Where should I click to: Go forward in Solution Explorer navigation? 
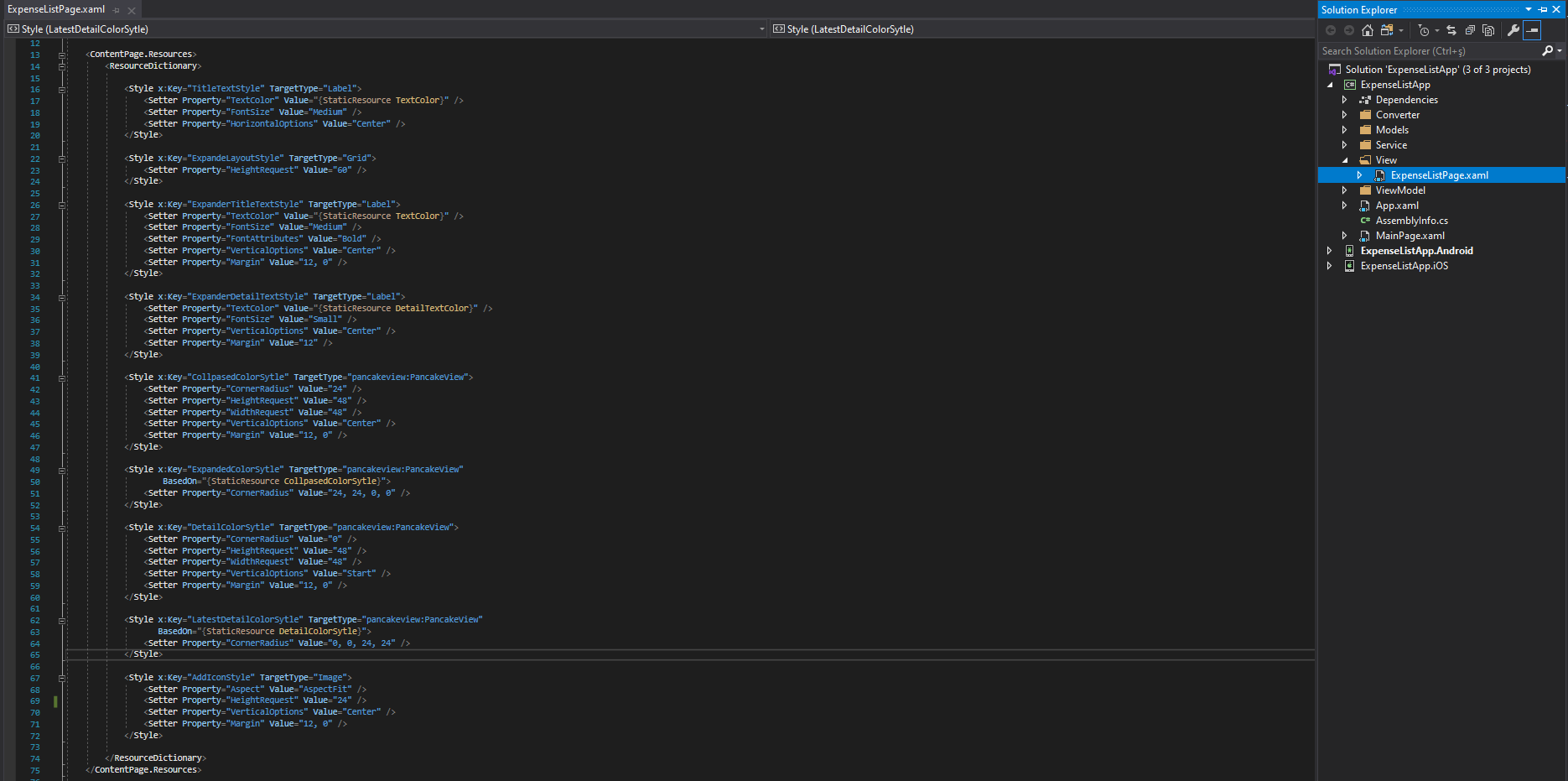(1349, 30)
